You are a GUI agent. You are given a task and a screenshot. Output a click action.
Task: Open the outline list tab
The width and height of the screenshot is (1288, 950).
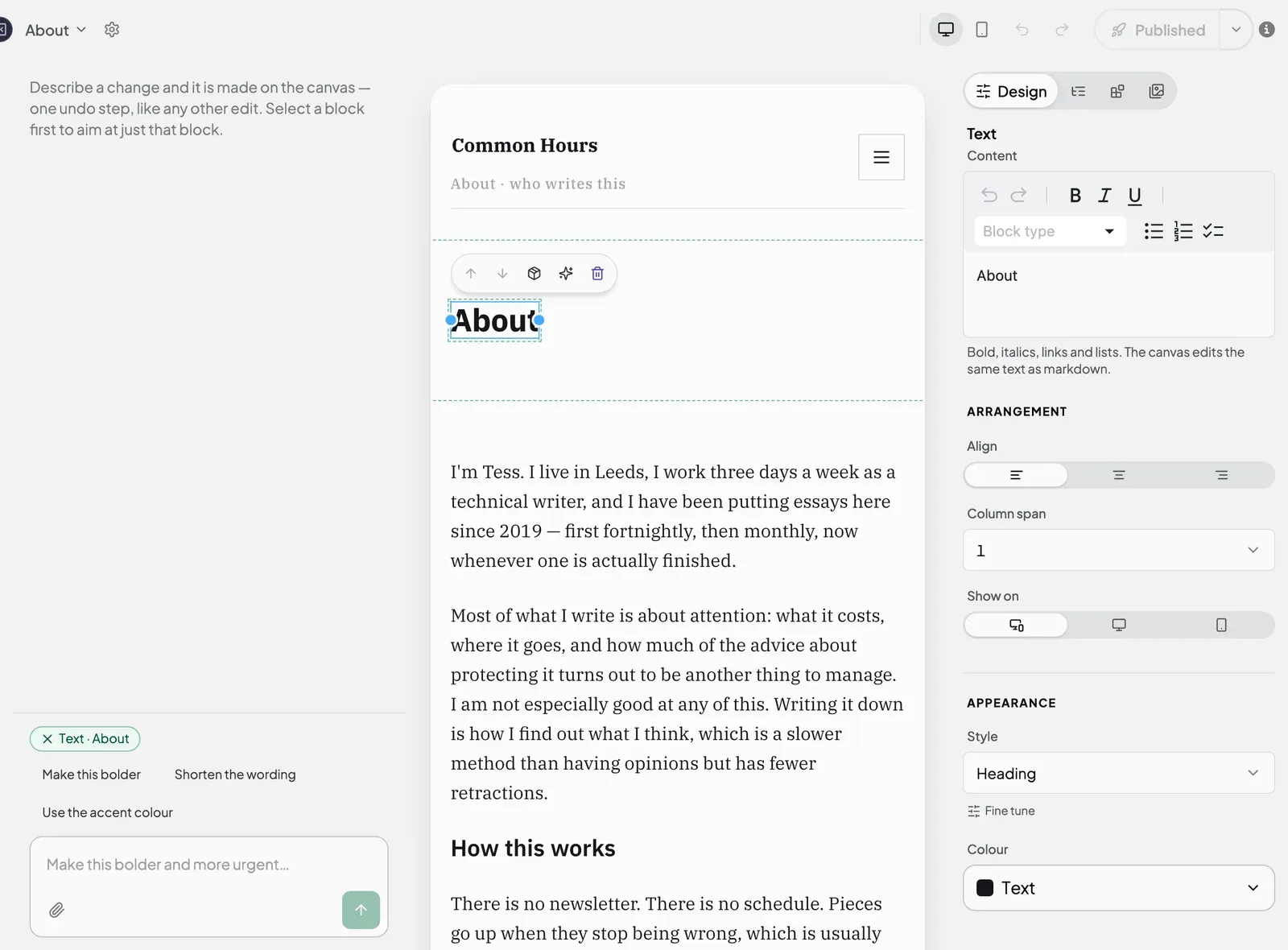click(x=1078, y=91)
